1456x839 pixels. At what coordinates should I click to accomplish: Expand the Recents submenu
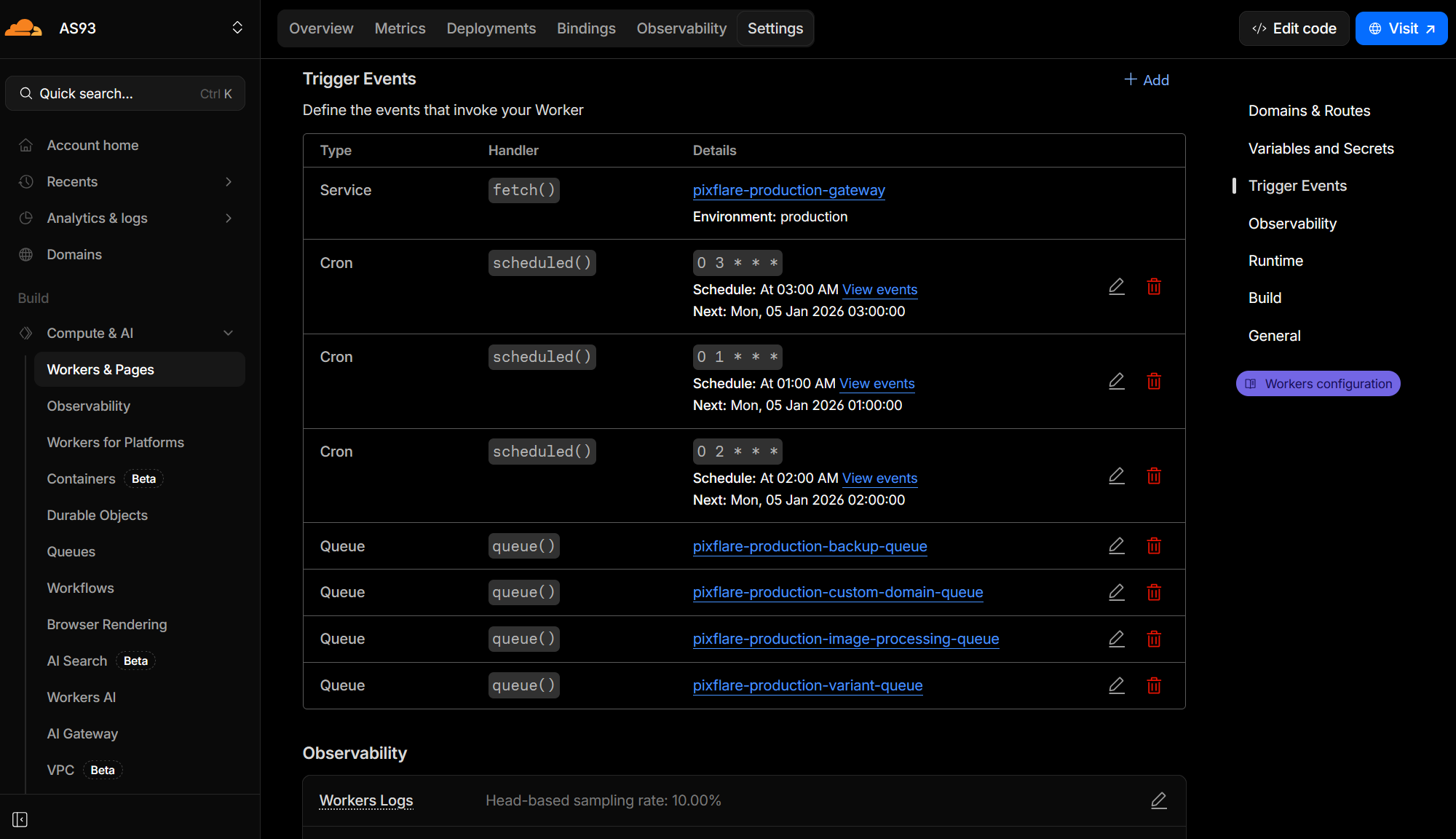click(x=228, y=182)
